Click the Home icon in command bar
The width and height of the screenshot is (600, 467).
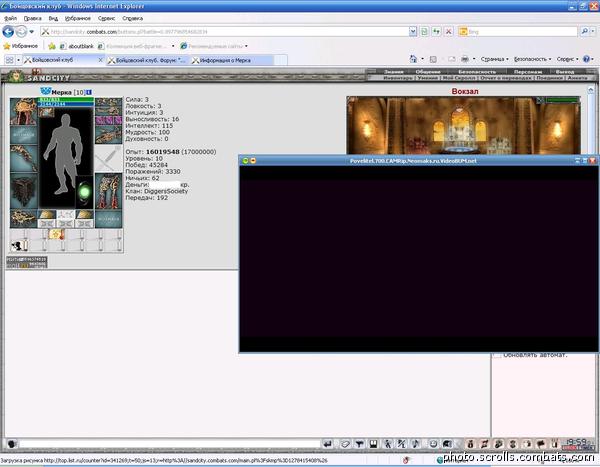[x=413, y=59]
